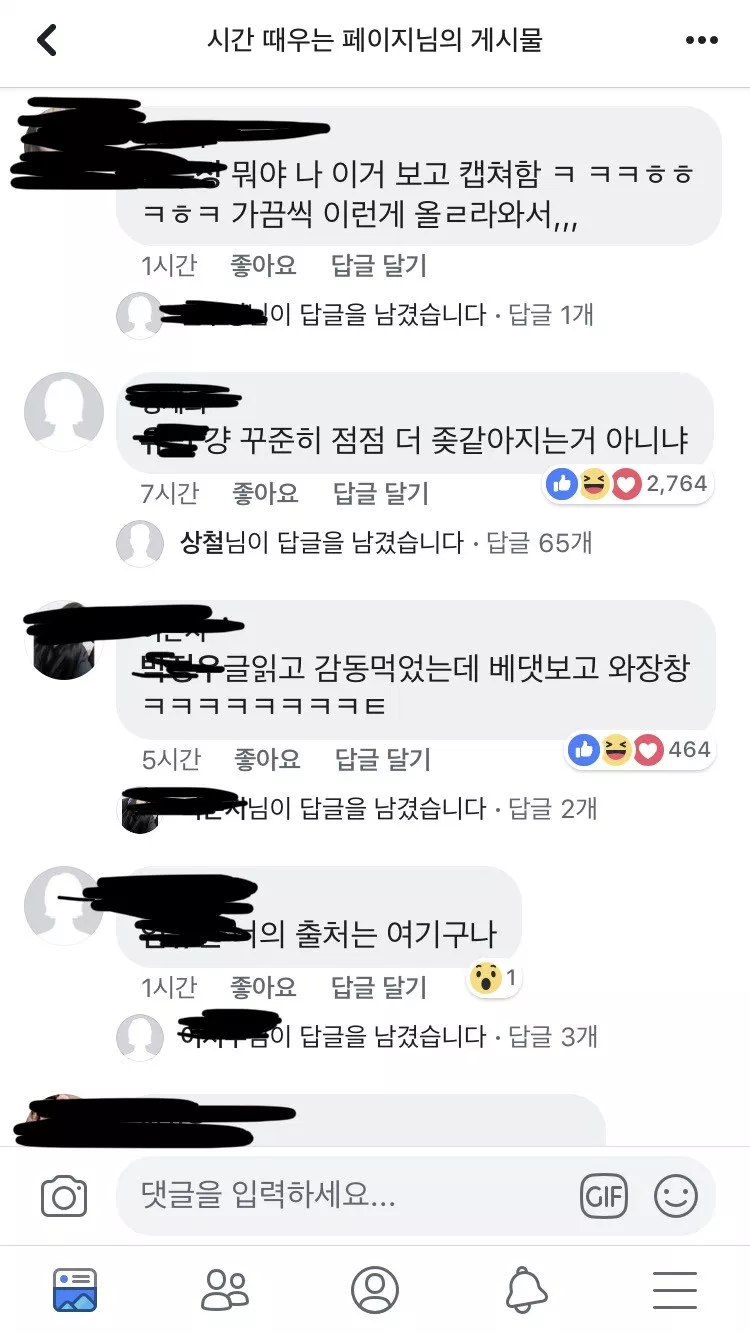Viewport: 750px width, 1334px height.
Task: Reply to the comment with 2,764 reactions
Action: point(381,493)
